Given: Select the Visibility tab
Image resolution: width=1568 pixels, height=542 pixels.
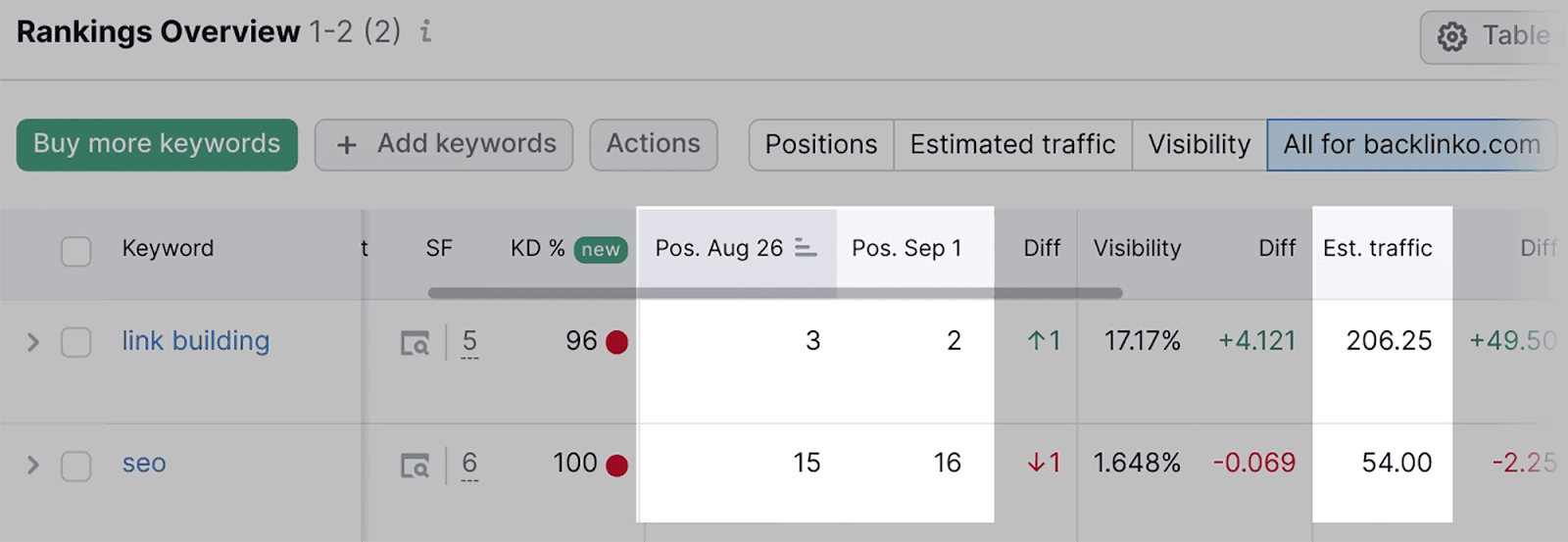Looking at the screenshot, I should [1199, 145].
